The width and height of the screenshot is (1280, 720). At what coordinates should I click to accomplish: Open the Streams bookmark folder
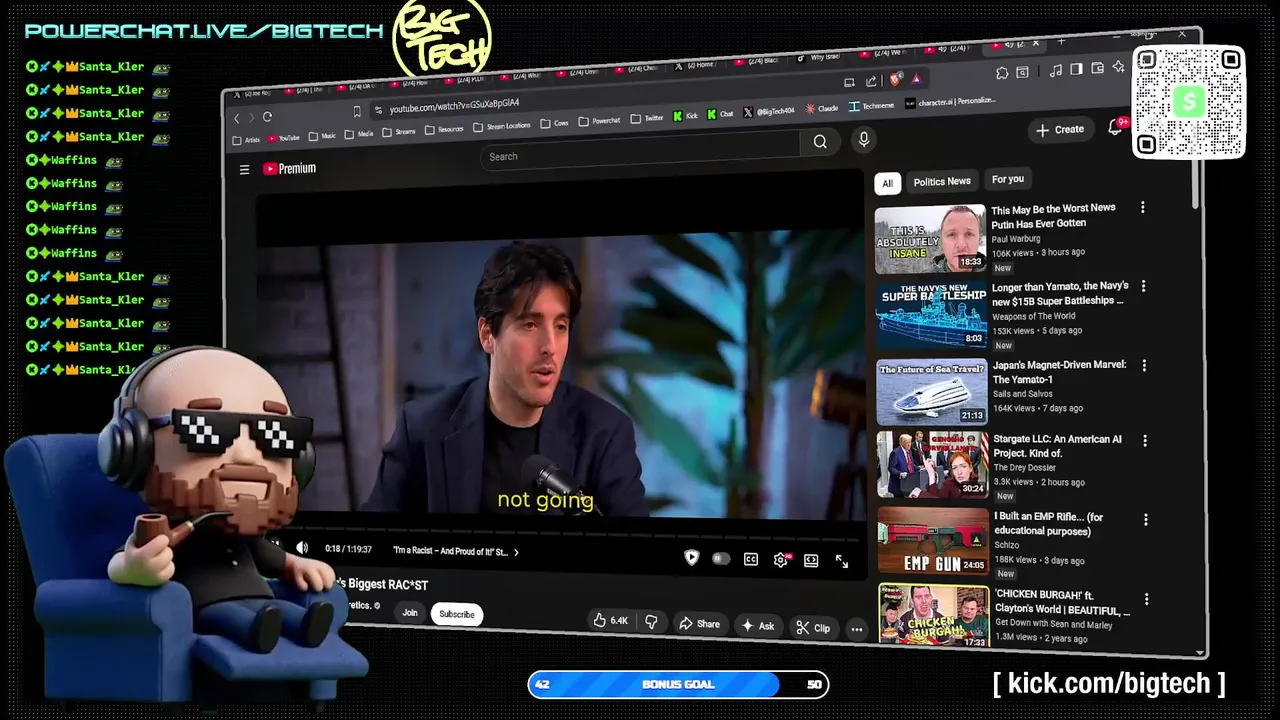pos(399,131)
